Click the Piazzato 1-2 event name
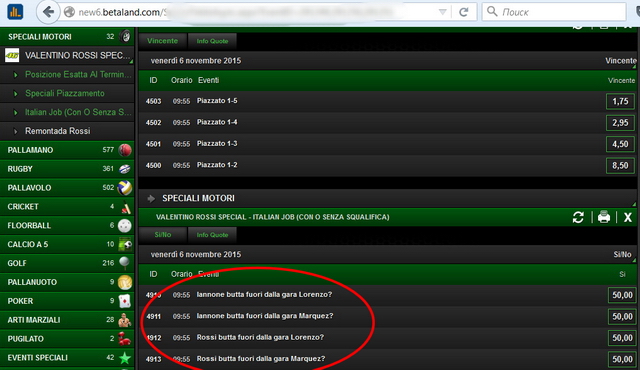Image resolution: width=640 pixels, height=370 pixels. click(217, 165)
